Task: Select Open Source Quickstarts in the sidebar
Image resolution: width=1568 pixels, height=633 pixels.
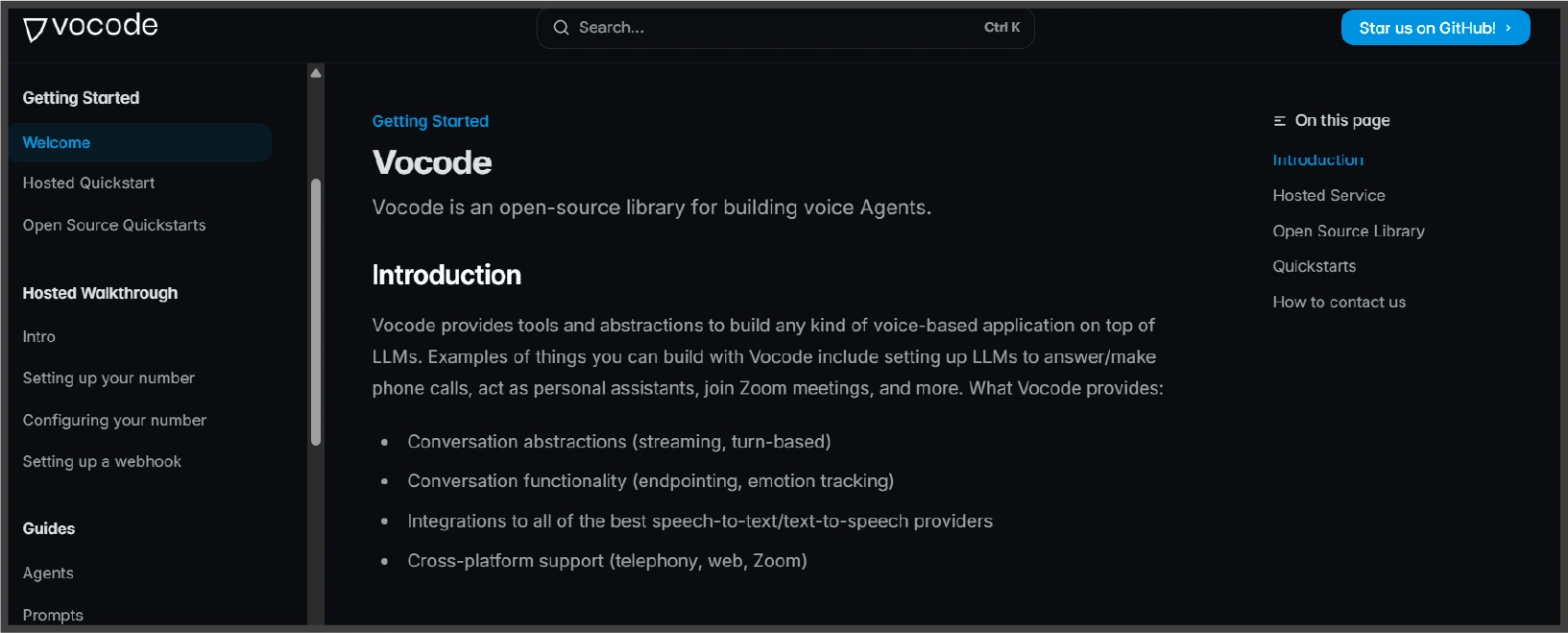Action: click(x=113, y=225)
